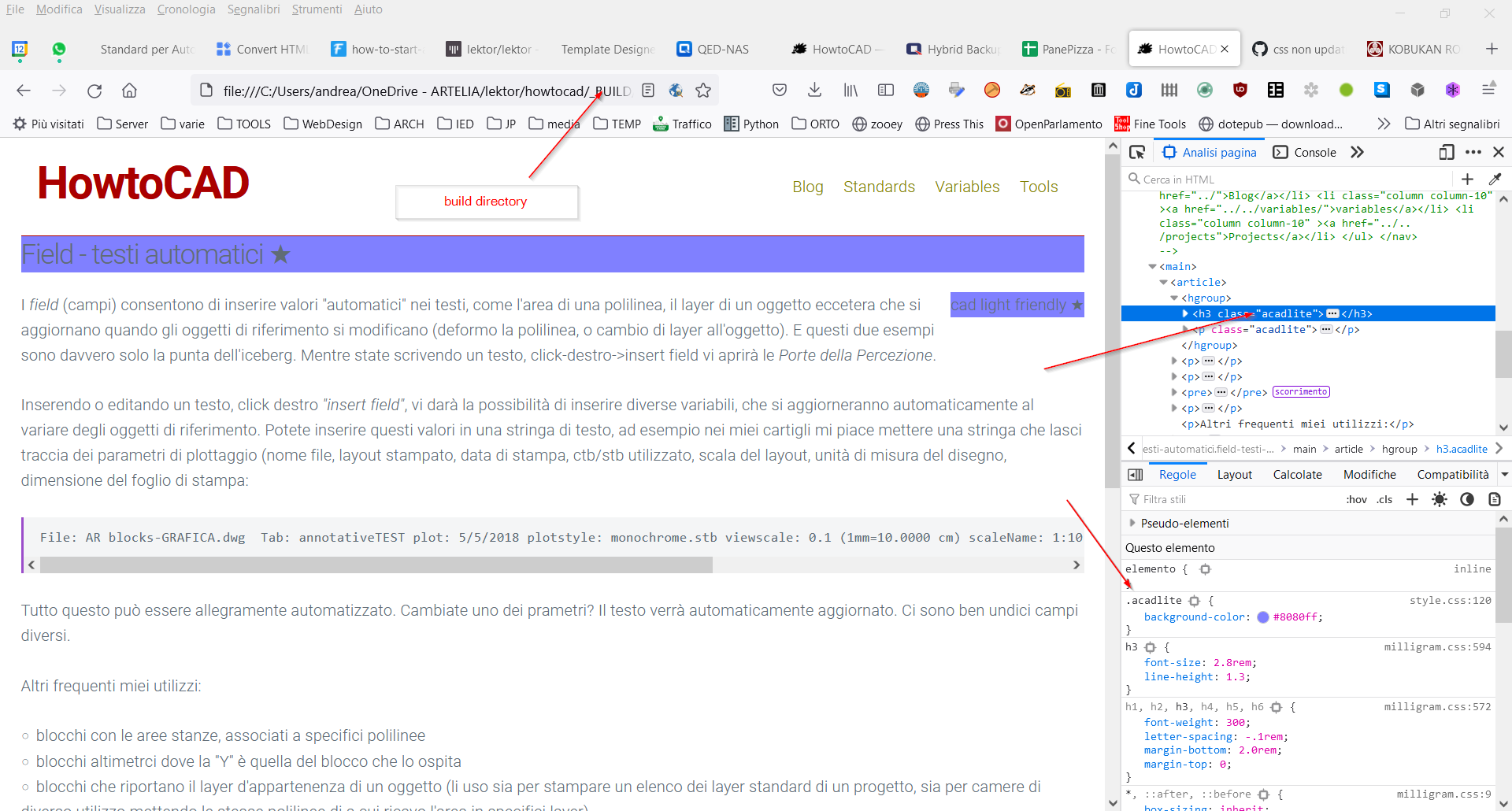Toggle dark color scheme simulation
This screenshot has height=811, width=1512.
(1466, 498)
